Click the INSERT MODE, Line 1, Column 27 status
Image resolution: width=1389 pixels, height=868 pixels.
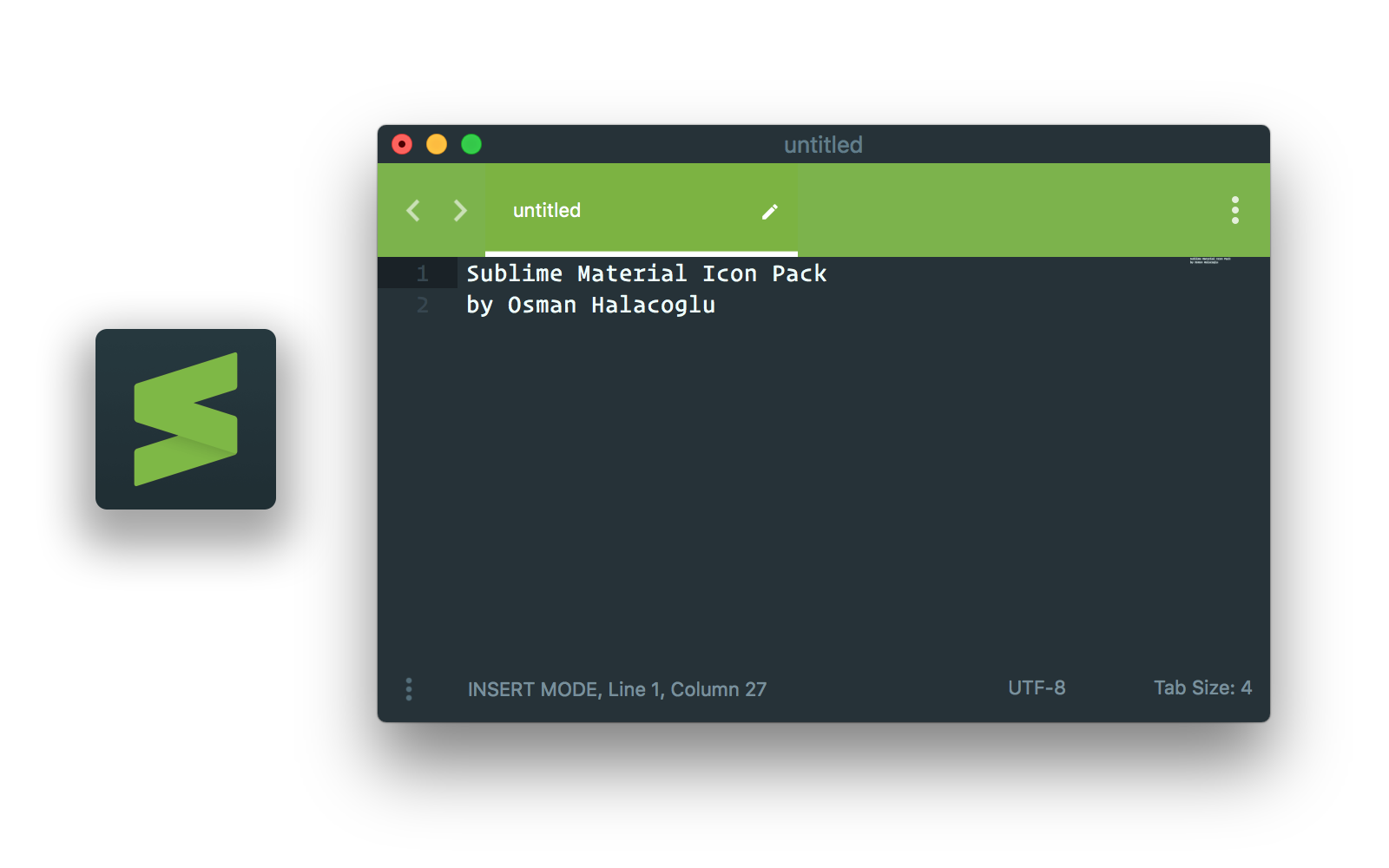(x=617, y=689)
